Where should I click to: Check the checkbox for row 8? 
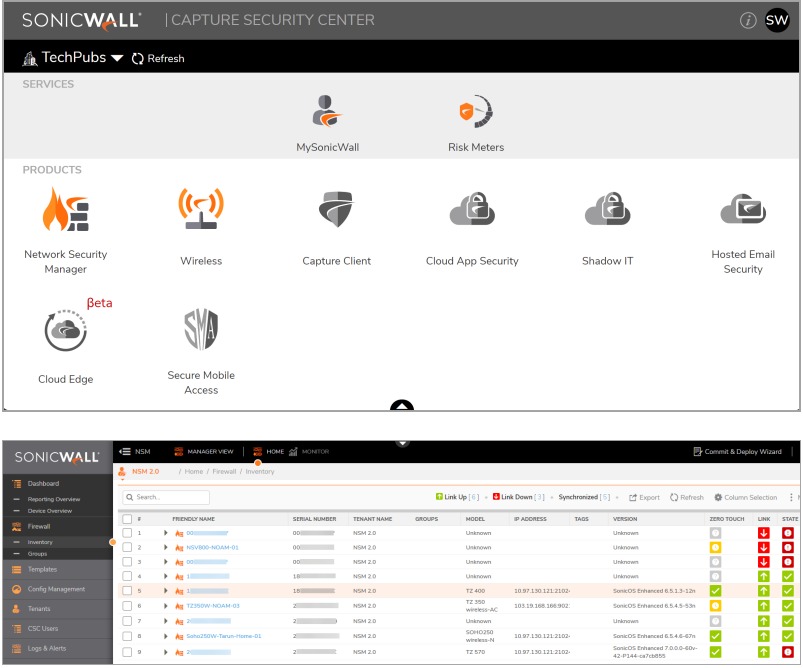[127, 636]
